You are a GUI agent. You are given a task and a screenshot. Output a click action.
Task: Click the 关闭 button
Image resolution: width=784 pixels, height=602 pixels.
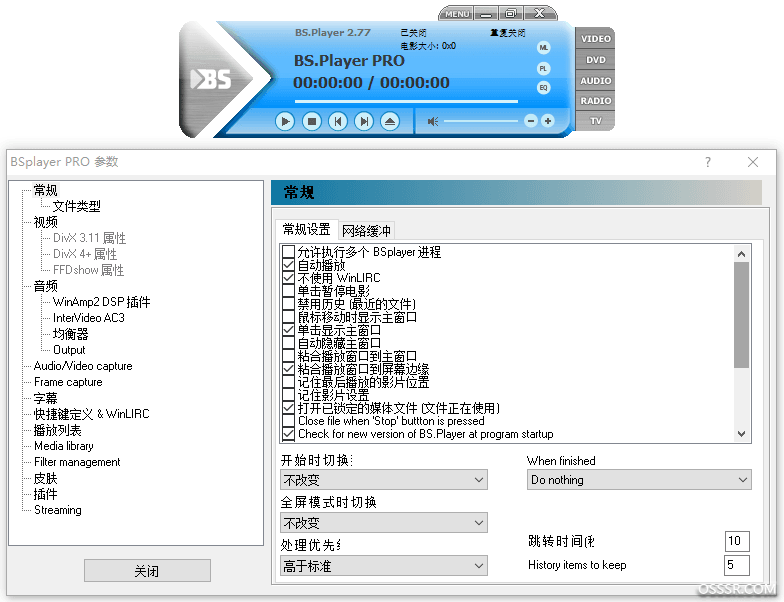tap(147, 570)
